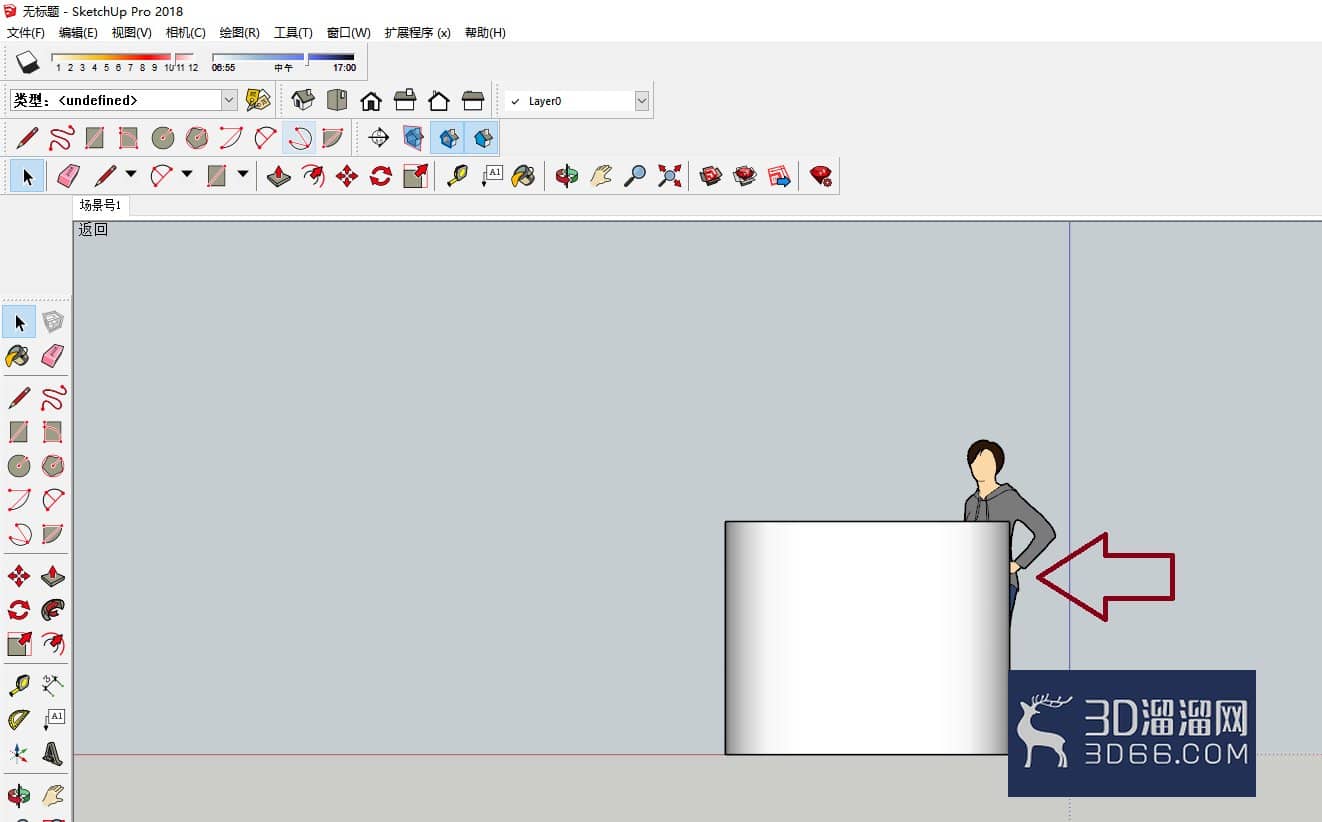The image size is (1322, 822).
Task: Switch to isometric view house icon
Action: click(303, 100)
